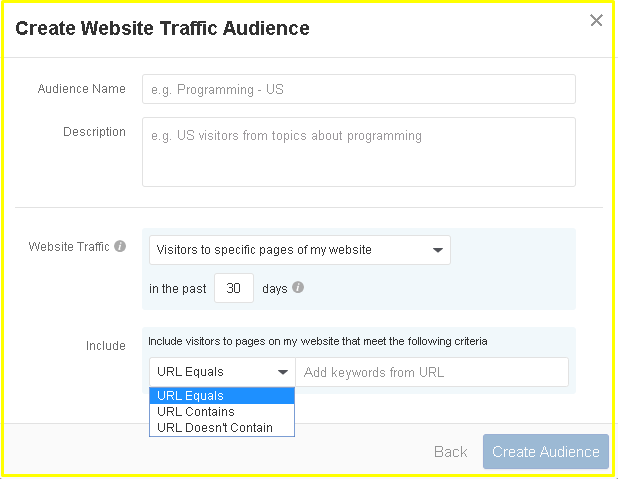The width and height of the screenshot is (618, 479).
Task: Click the info icon next to days
Action: pyautogui.click(x=298, y=287)
